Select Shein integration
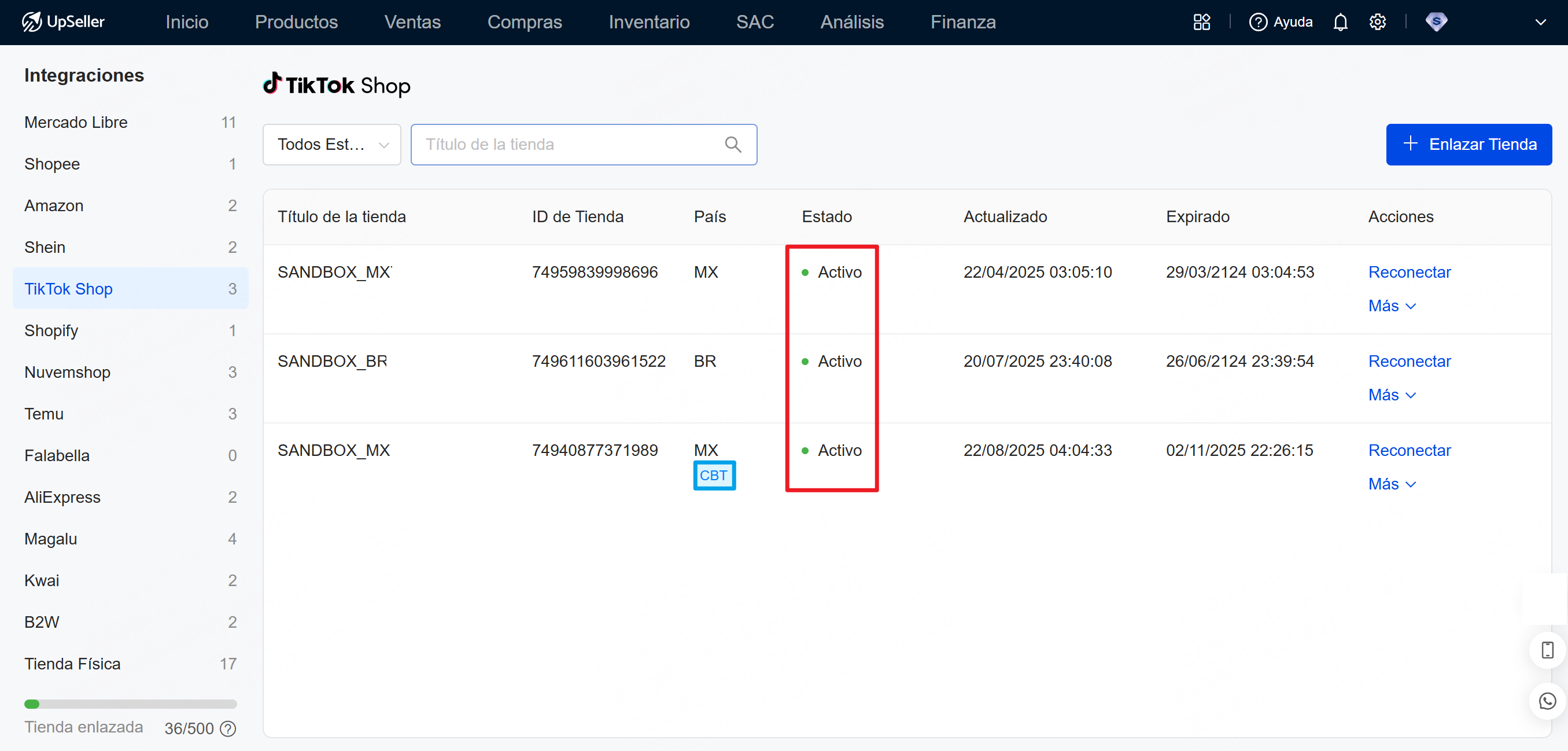Viewport: 1568px width, 751px height. tap(130, 247)
